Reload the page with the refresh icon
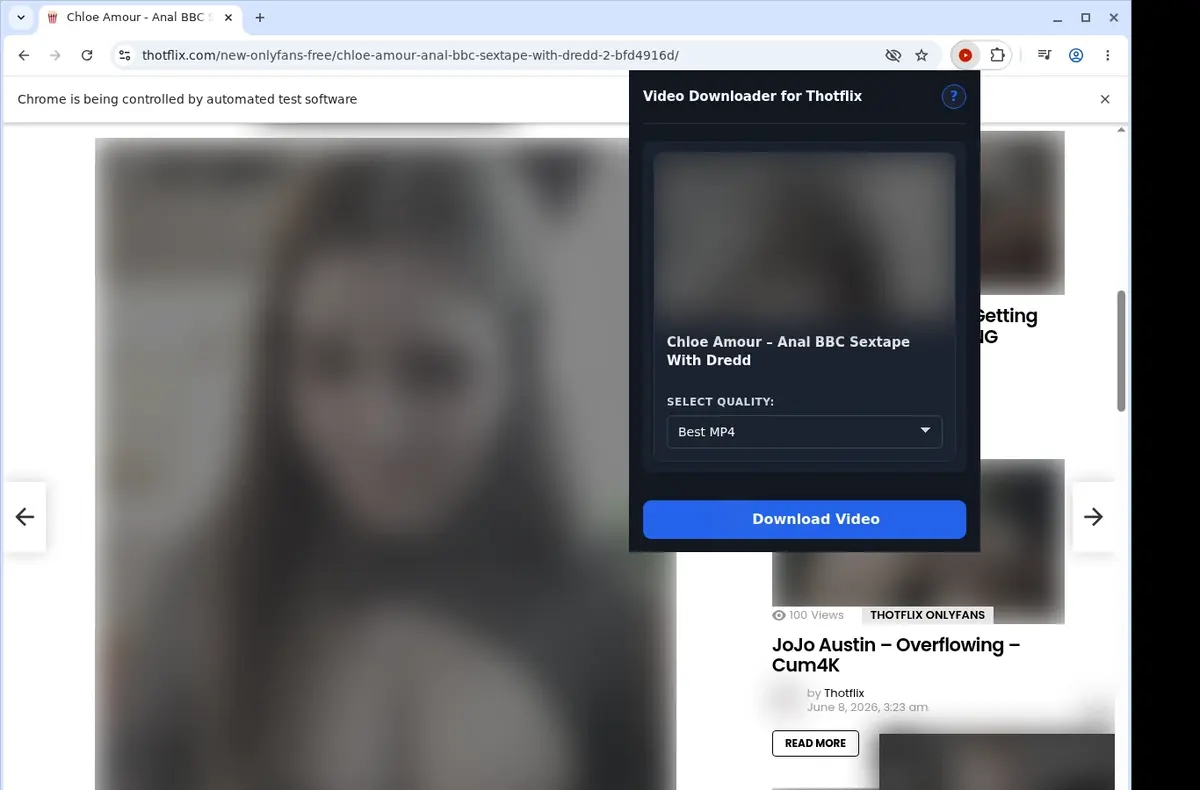 87,56
